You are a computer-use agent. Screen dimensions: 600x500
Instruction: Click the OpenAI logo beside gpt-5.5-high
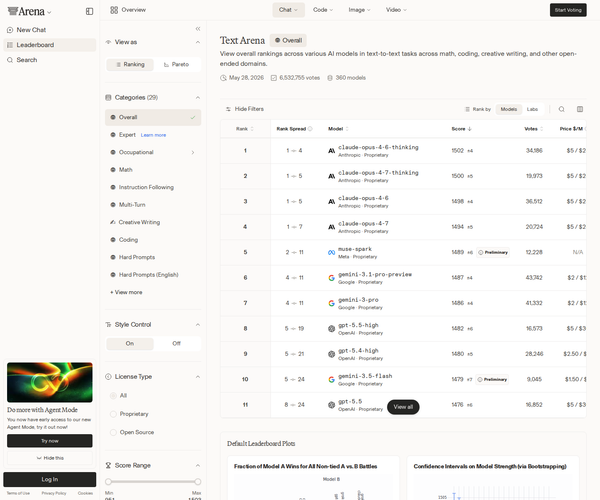(x=331, y=329)
